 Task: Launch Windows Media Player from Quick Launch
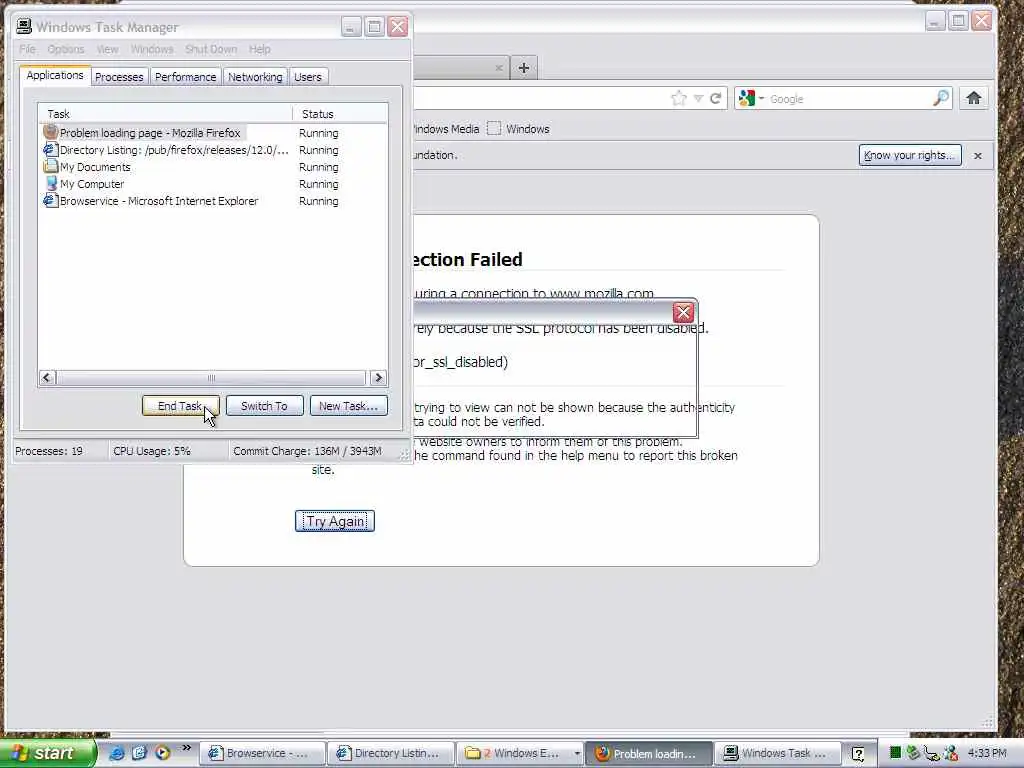point(162,753)
